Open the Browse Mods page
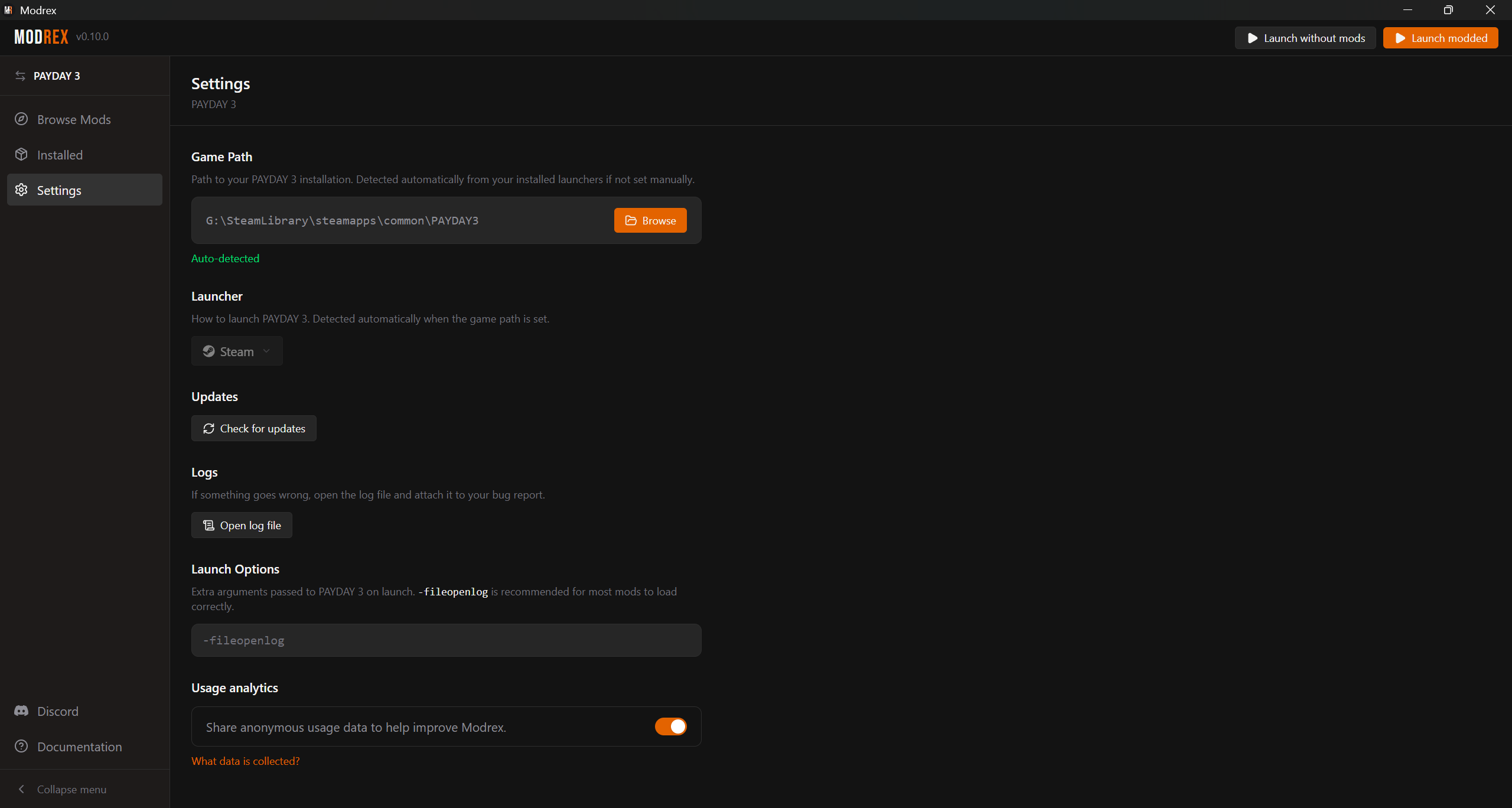Screen dimensions: 1512x808 [x=84, y=119]
